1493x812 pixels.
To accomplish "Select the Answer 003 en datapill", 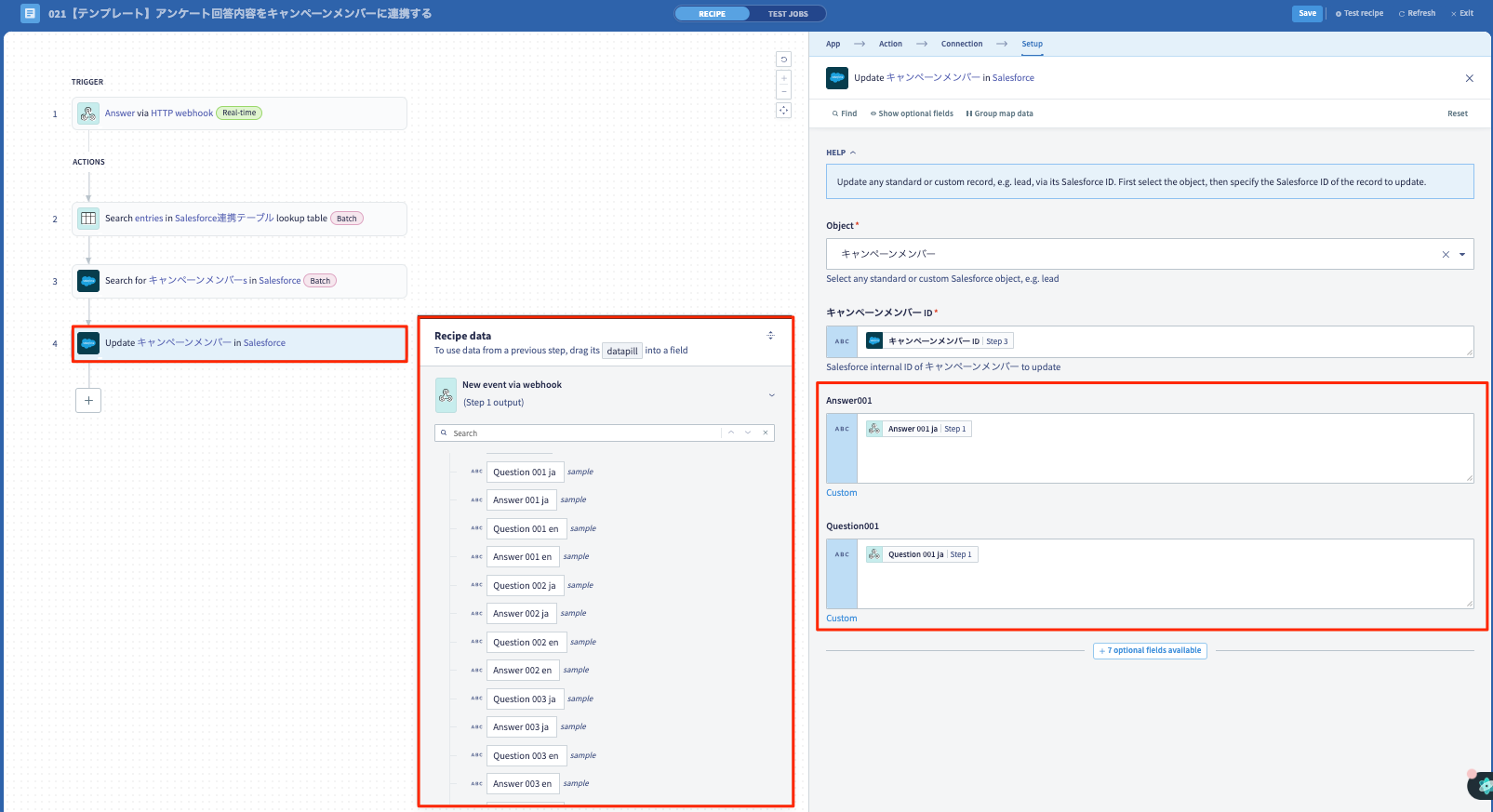I will tap(523, 784).
